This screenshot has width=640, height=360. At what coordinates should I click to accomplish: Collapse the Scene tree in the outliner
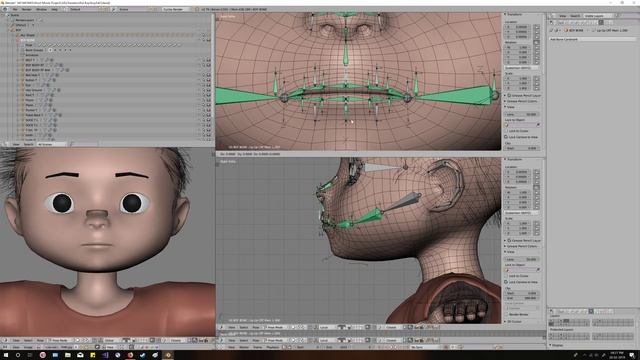click(x=8, y=15)
